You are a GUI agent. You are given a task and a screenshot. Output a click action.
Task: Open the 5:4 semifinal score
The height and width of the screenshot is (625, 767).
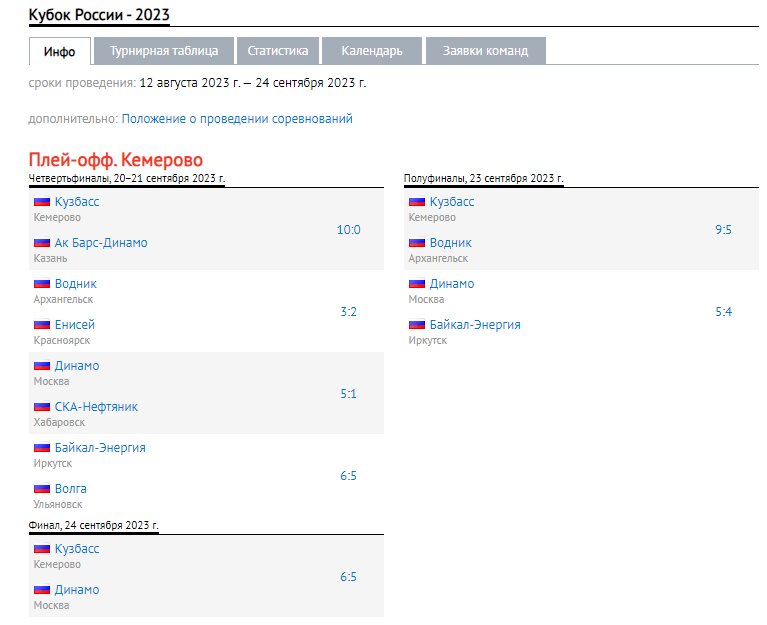pyautogui.click(x=723, y=312)
